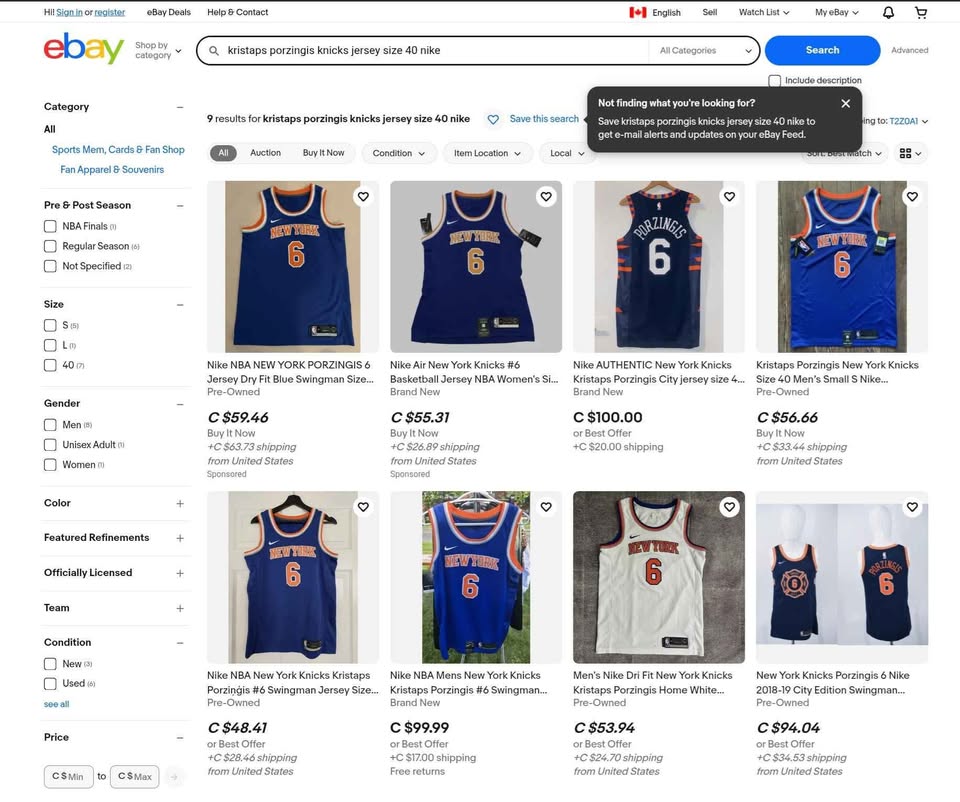This screenshot has width=960, height=802.
Task: Open the All Categories dropdown
Action: point(705,51)
